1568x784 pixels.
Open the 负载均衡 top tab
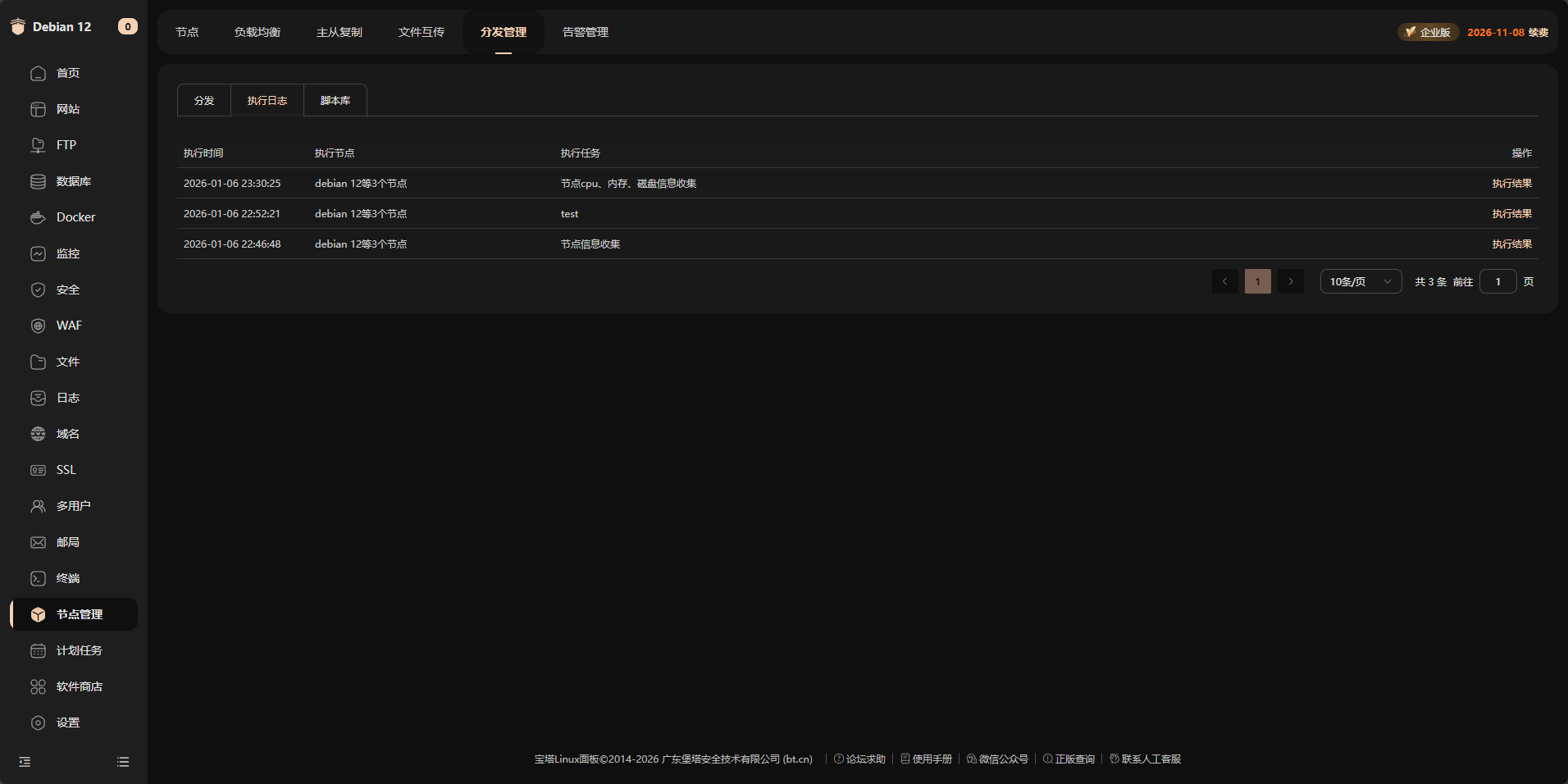(x=257, y=32)
